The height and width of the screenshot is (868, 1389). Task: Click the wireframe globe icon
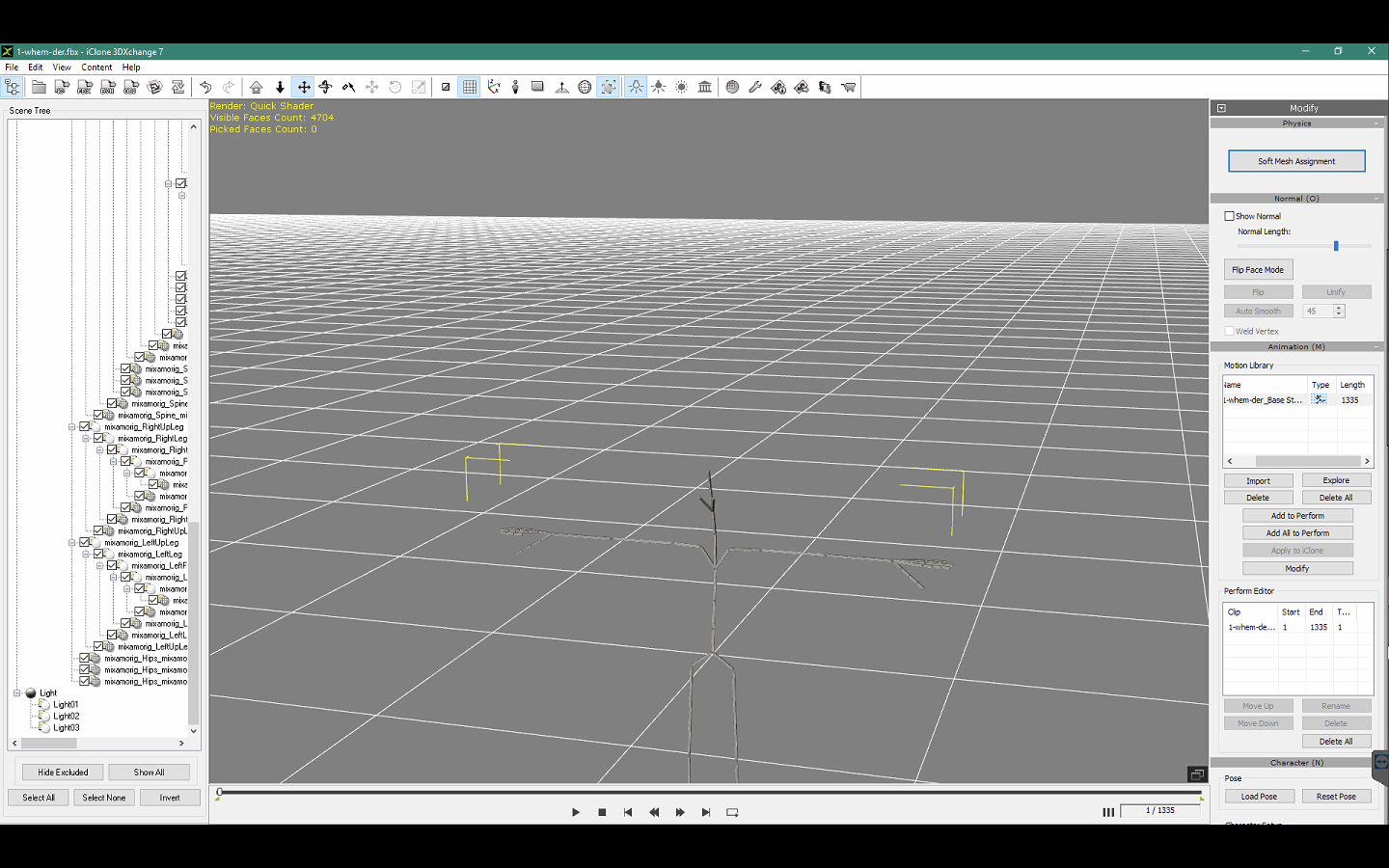point(585,87)
